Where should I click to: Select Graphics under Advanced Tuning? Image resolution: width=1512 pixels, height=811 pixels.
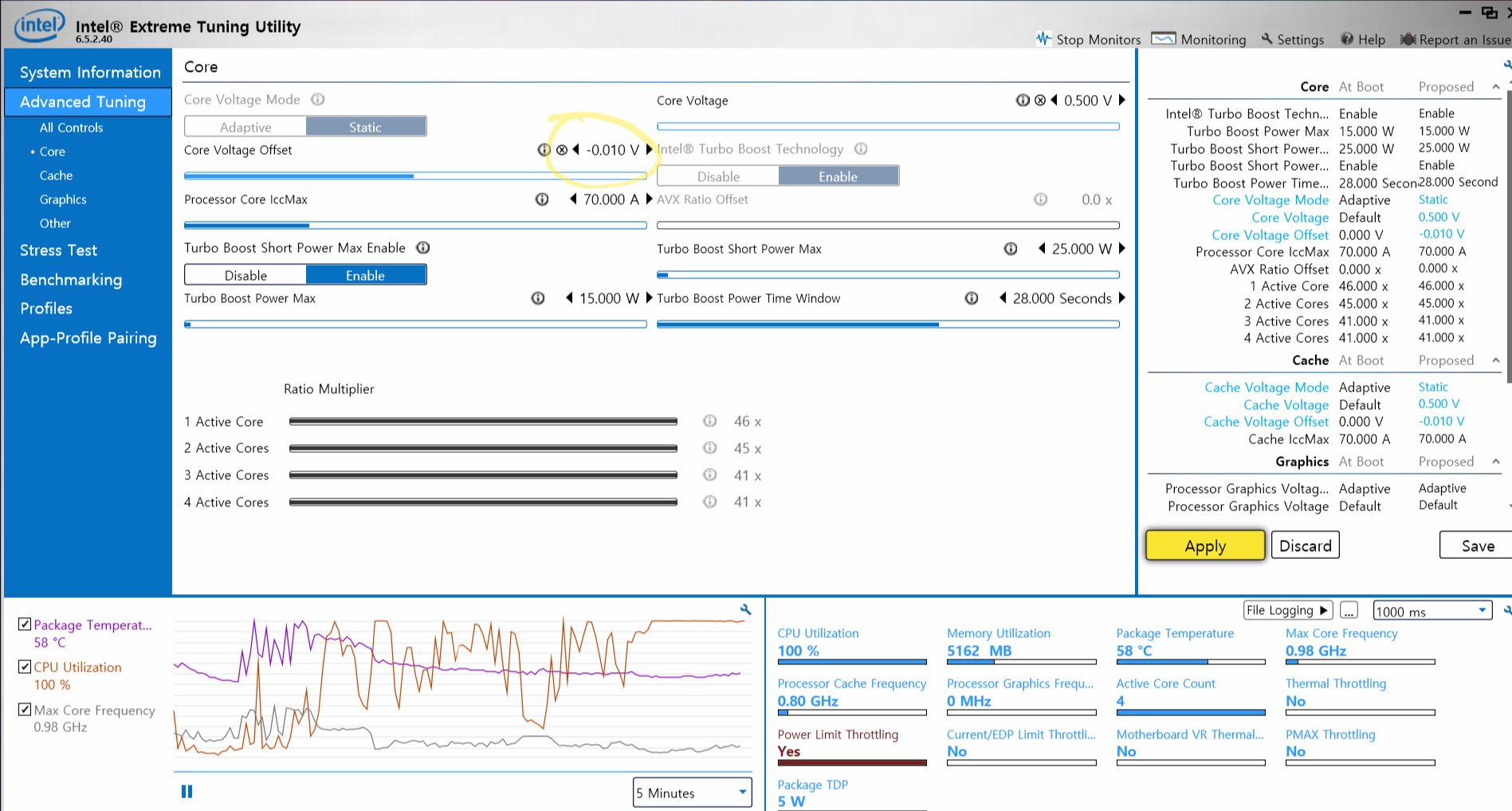[63, 199]
